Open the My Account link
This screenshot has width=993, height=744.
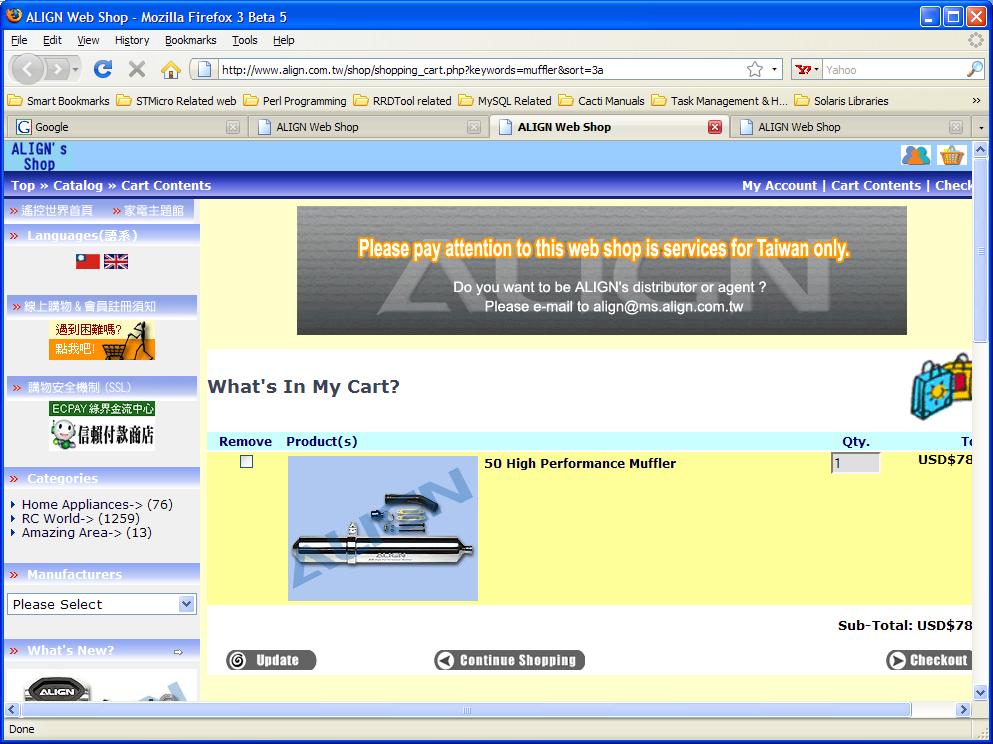780,186
